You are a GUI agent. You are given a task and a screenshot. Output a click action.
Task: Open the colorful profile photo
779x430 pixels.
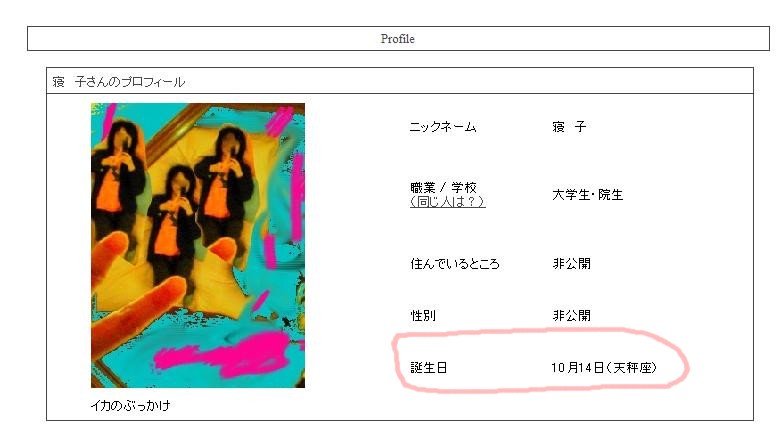pos(198,245)
